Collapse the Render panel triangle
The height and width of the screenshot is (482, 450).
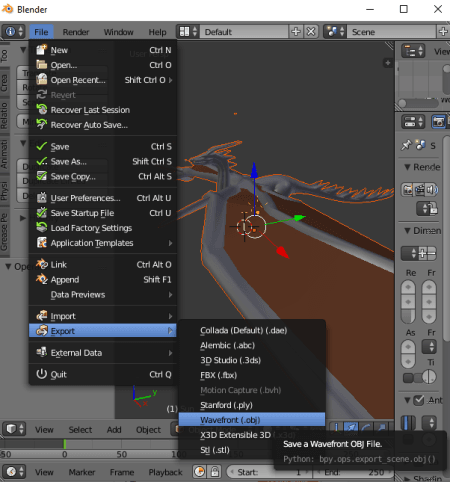pyautogui.click(x=407, y=167)
